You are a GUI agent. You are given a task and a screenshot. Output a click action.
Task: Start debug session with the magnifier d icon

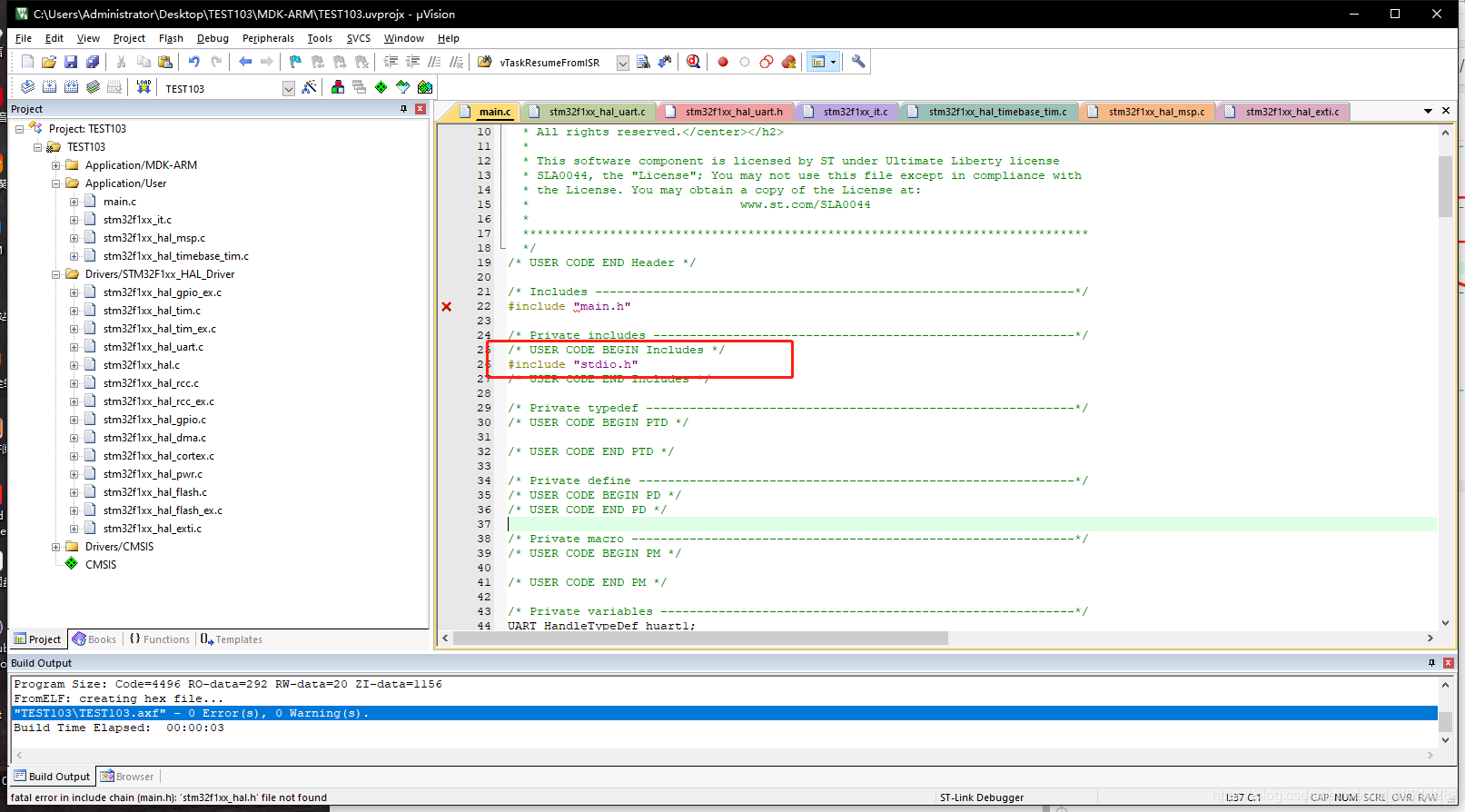694,62
